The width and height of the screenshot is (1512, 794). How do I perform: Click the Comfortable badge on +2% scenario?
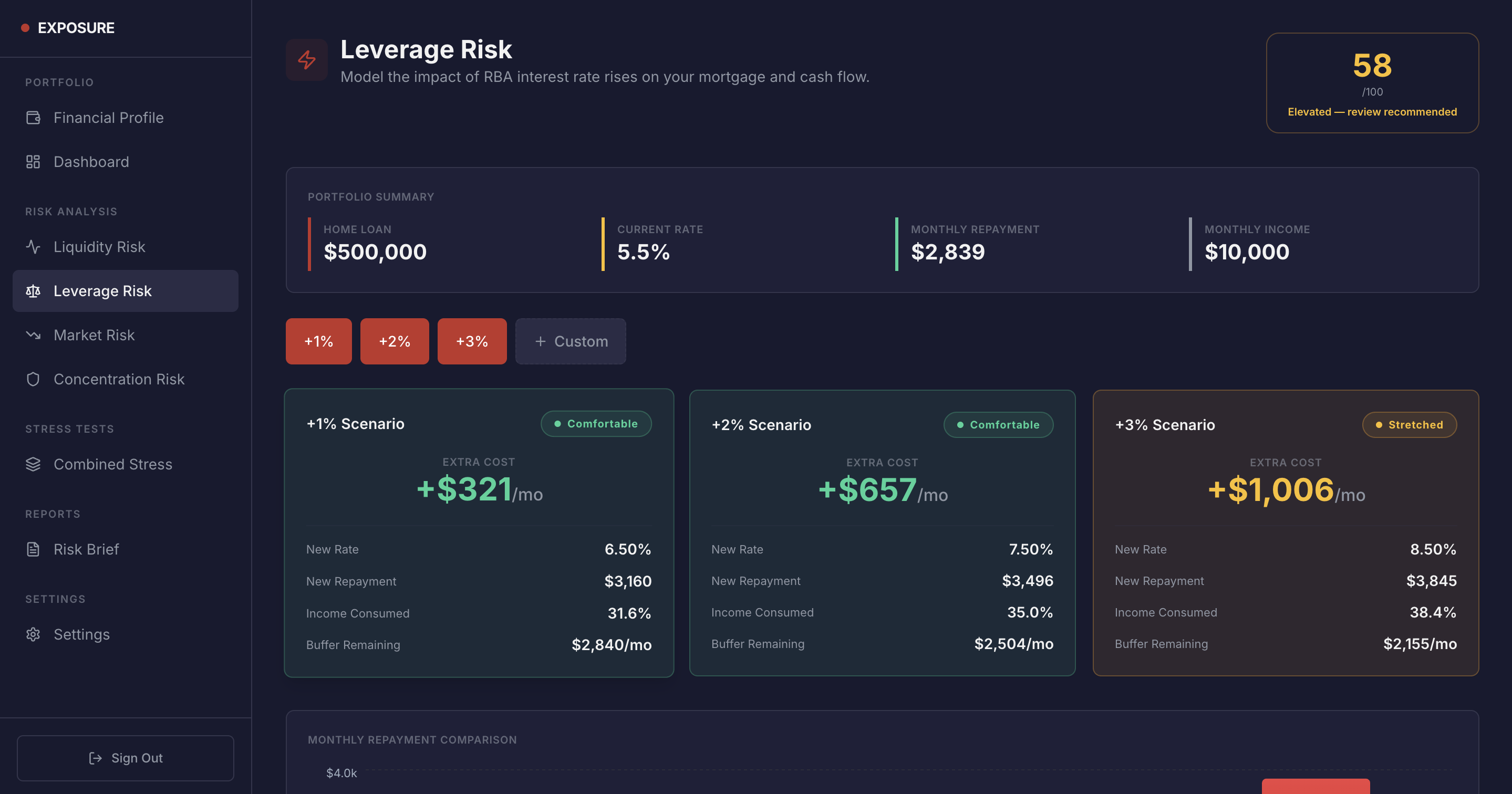998,424
